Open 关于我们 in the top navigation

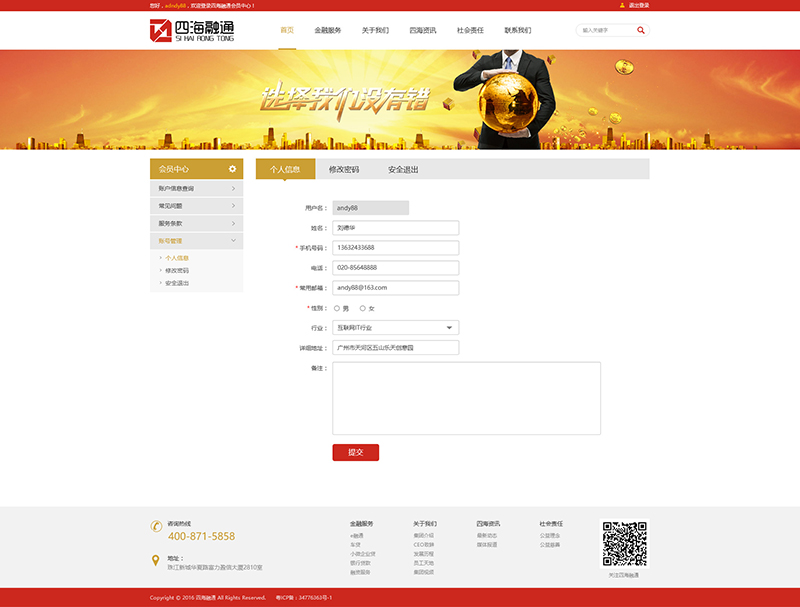tap(375, 31)
